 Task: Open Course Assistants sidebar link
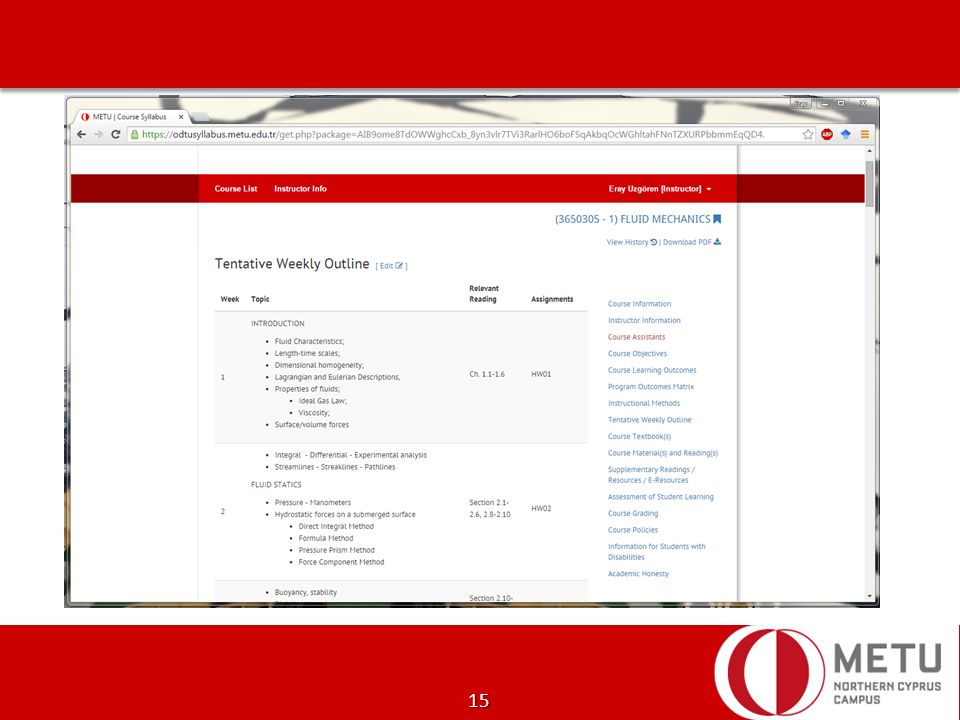click(636, 337)
